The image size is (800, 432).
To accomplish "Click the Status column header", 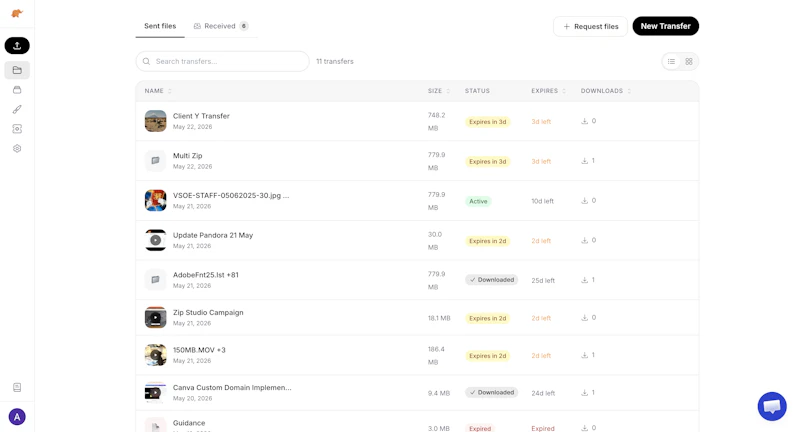I will (x=477, y=91).
